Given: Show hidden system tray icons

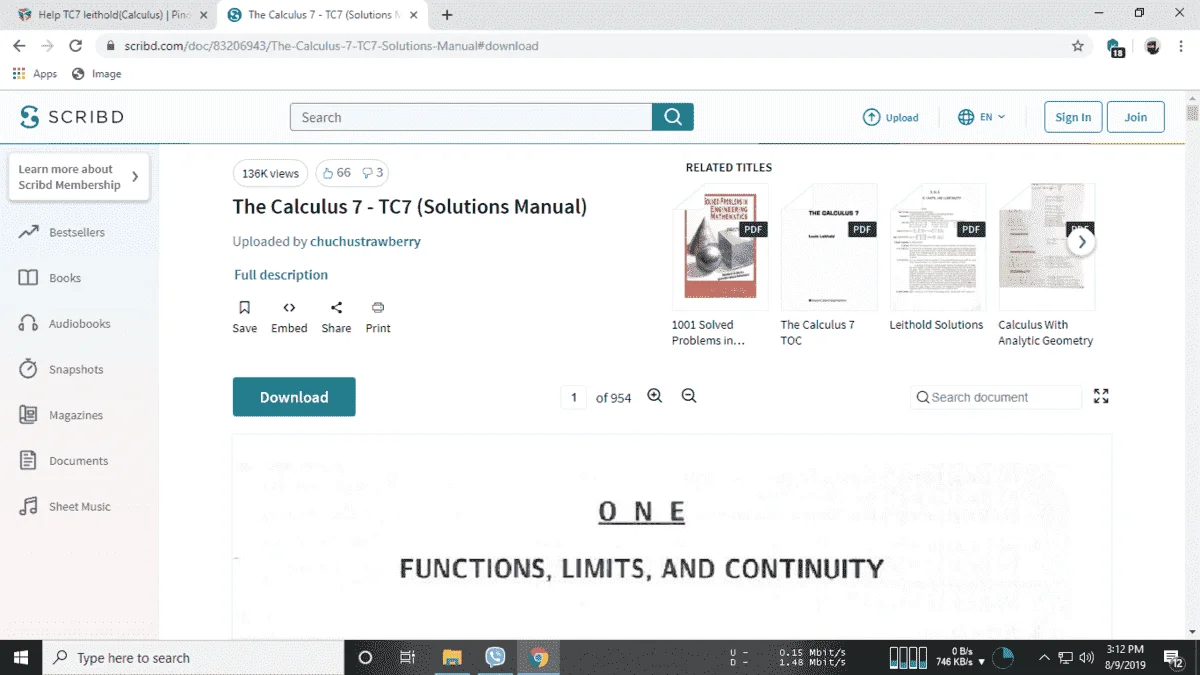Looking at the screenshot, I should point(1044,658).
